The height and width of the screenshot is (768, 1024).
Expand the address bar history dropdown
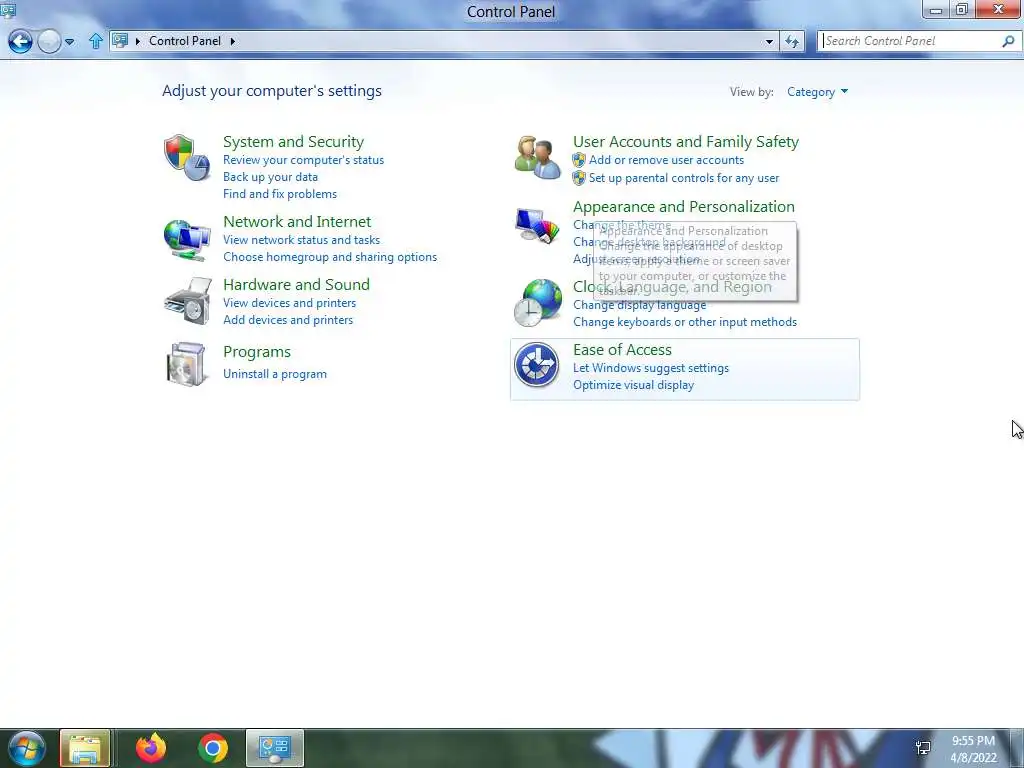(769, 42)
